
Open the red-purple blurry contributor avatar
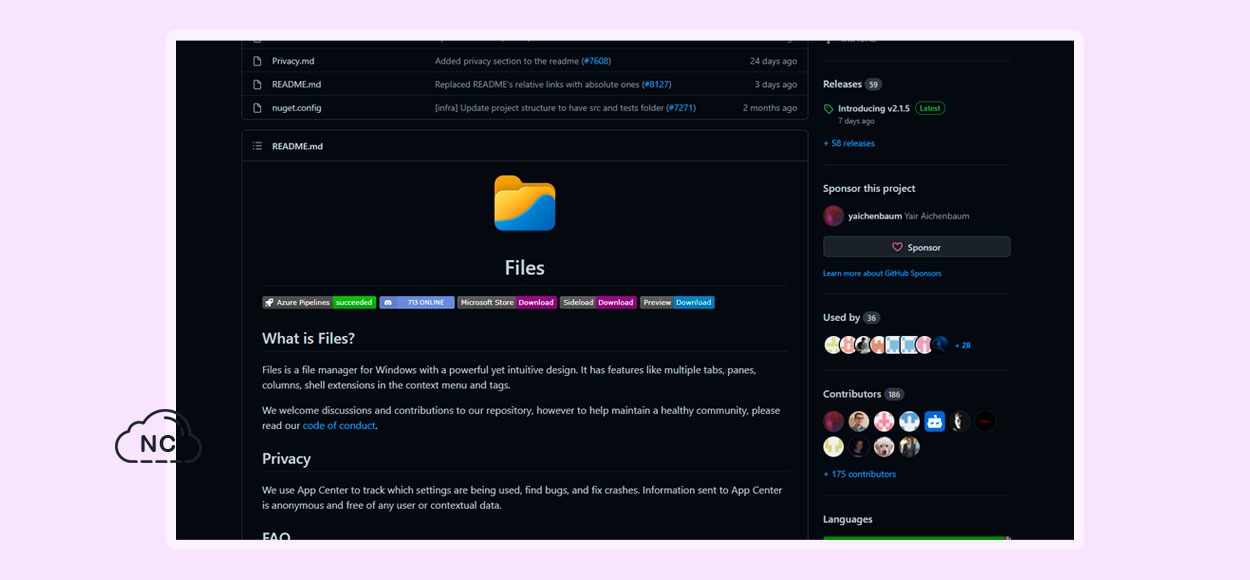[x=833, y=421]
